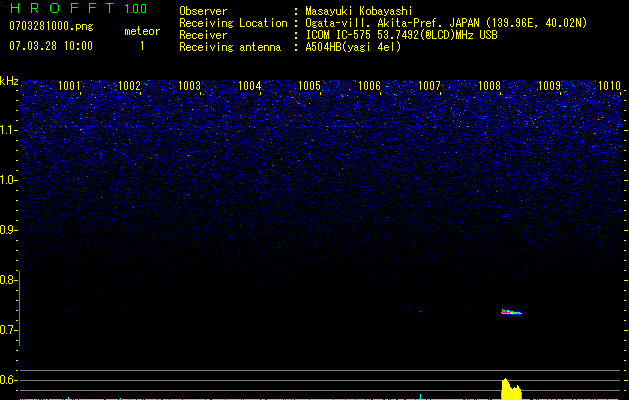Image resolution: width=629 pixels, height=400 pixels.
Task: Click the A504HB antenna description
Action: pos(353,47)
